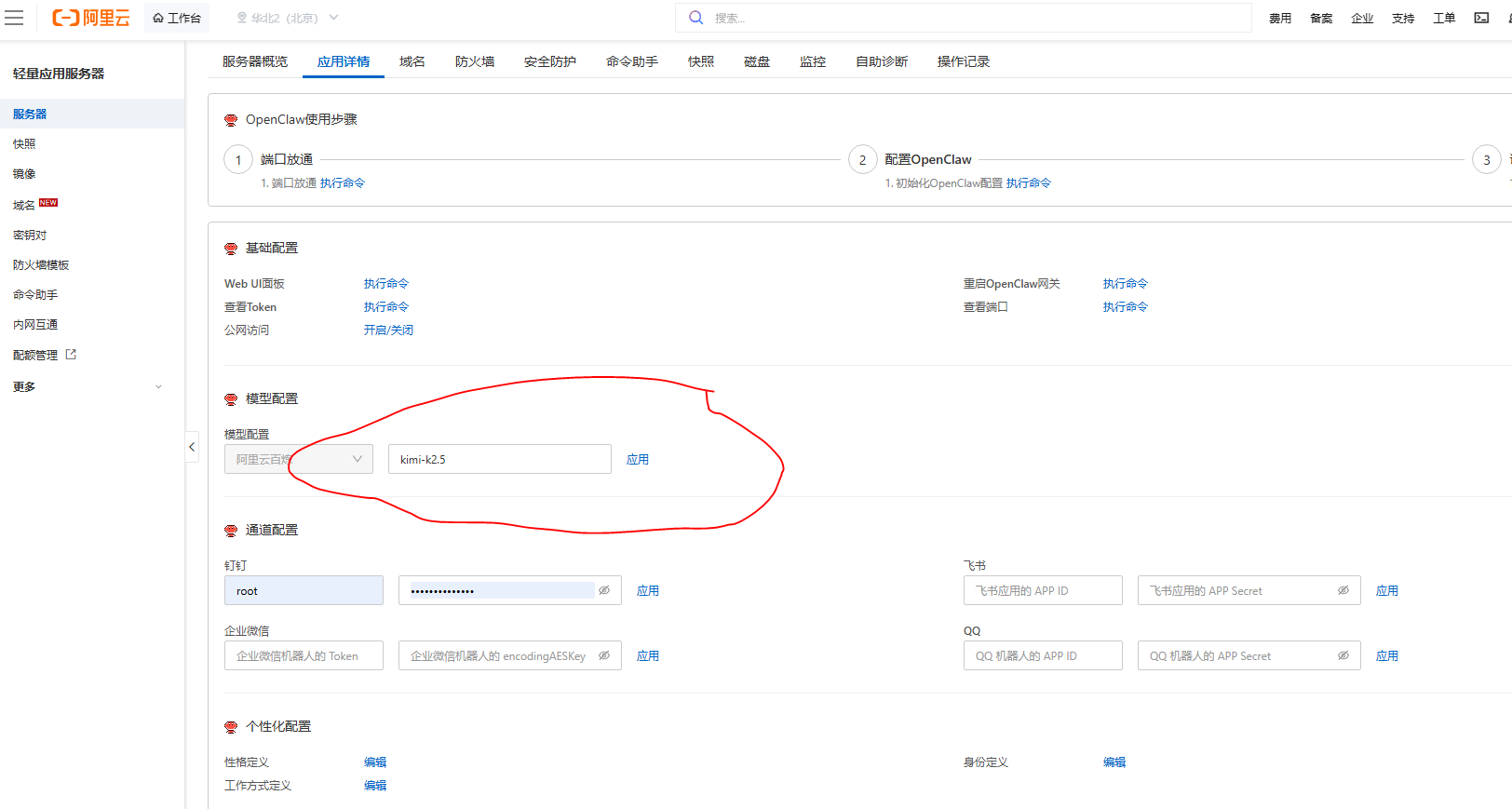Click 执行命令 for Web UI面板

[x=386, y=284]
